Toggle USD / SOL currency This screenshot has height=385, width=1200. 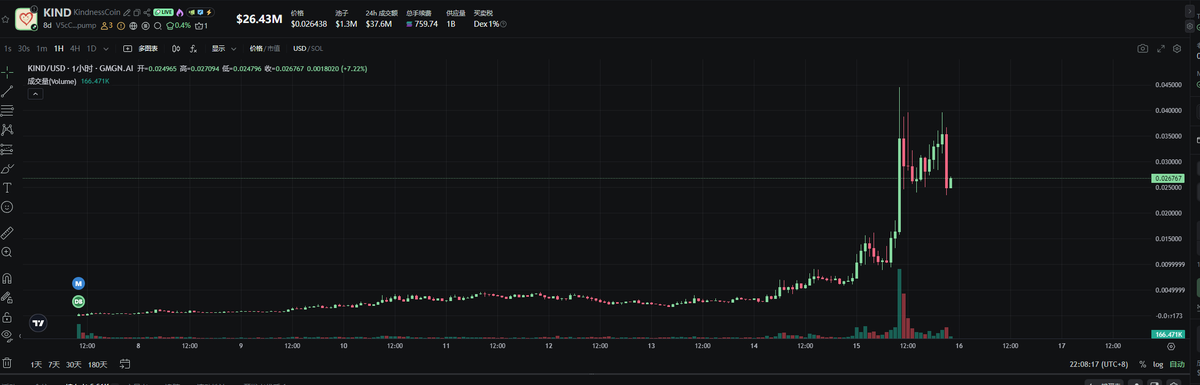[x=308, y=48]
